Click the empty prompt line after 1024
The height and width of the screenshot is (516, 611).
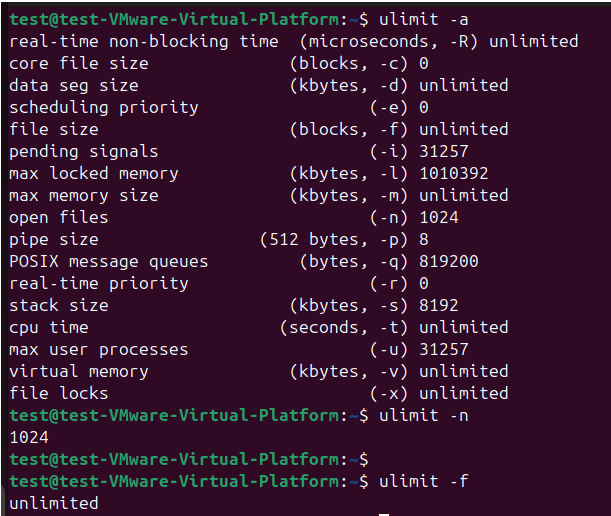coord(189,459)
